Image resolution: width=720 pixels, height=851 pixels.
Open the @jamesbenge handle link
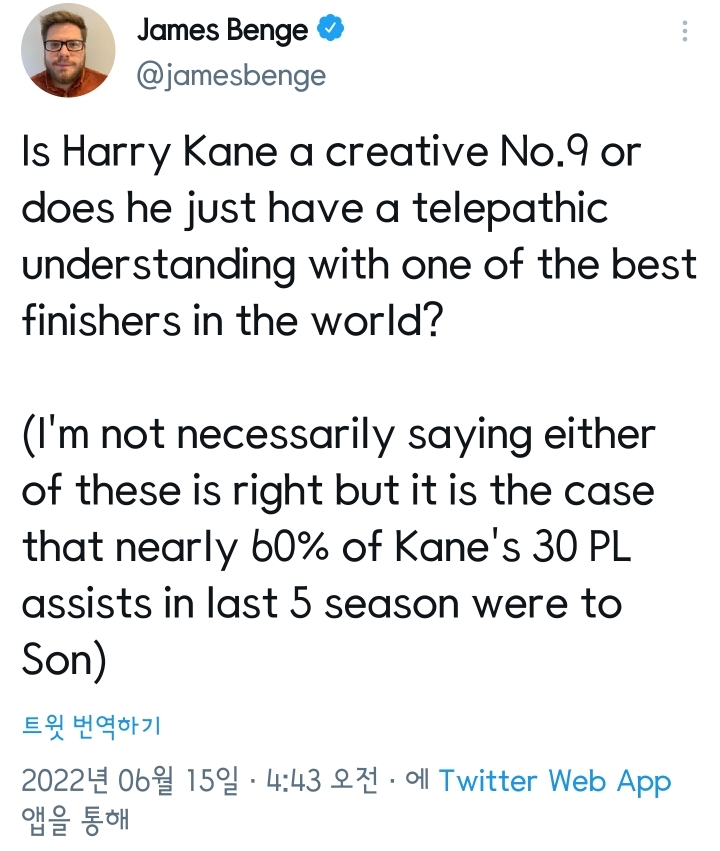(231, 75)
